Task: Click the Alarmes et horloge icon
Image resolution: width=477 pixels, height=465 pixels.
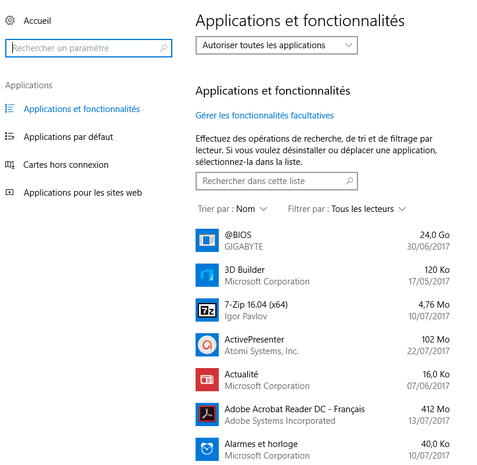Action: (207, 449)
